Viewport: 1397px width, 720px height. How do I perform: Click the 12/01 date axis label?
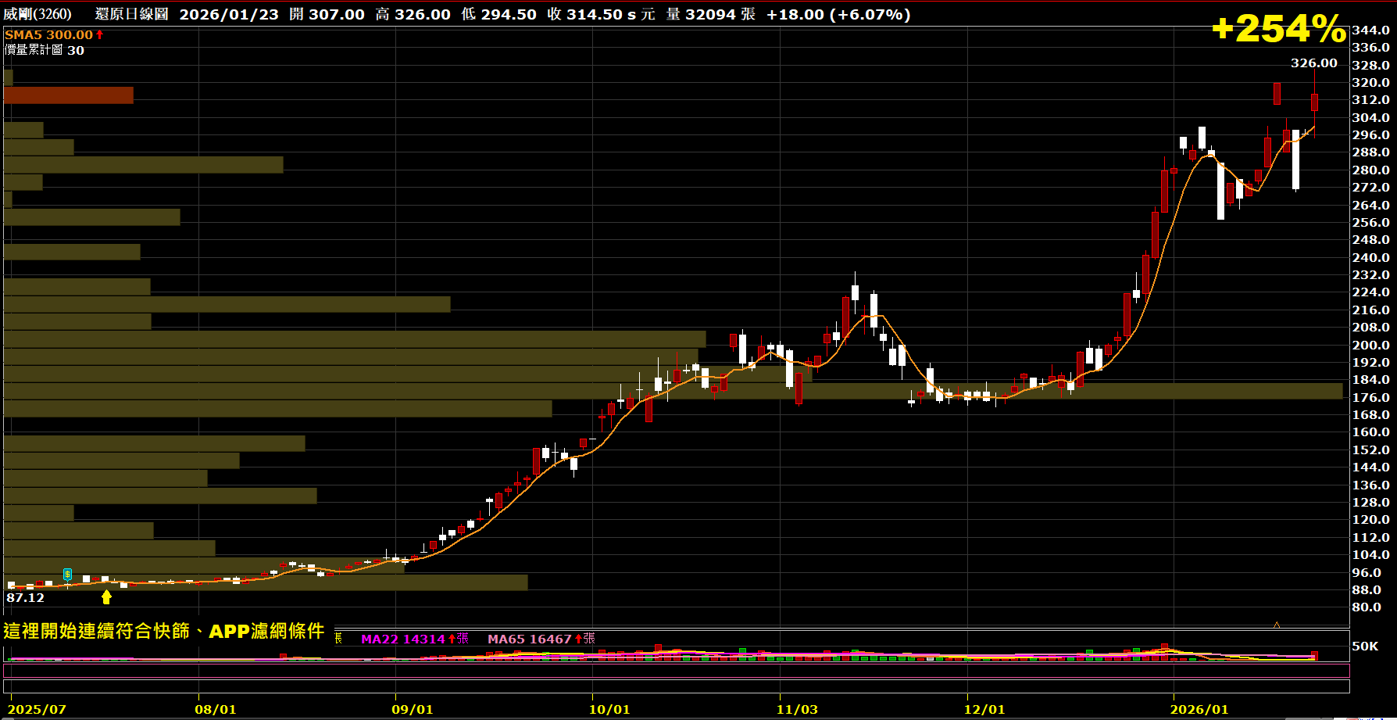[x=985, y=708]
